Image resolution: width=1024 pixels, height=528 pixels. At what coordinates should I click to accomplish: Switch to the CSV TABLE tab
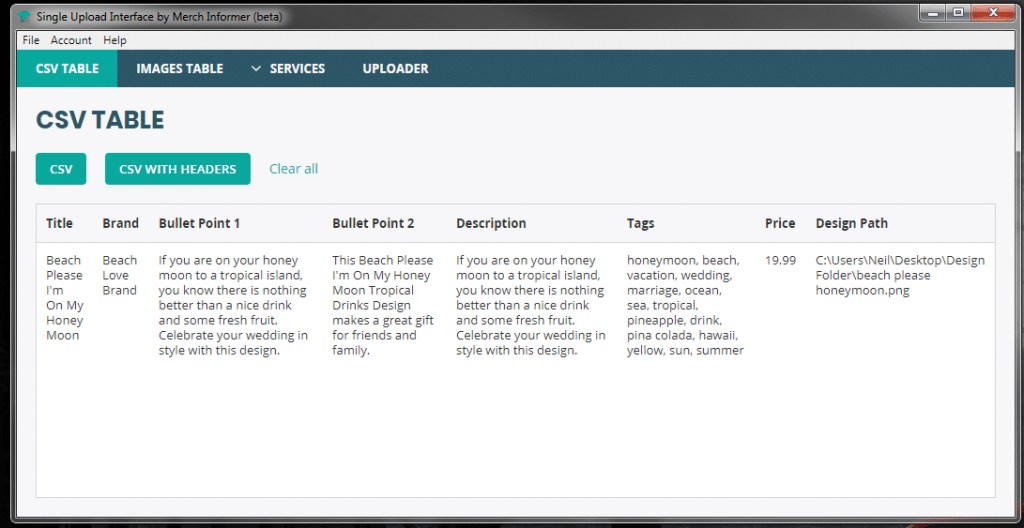tap(67, 69)
